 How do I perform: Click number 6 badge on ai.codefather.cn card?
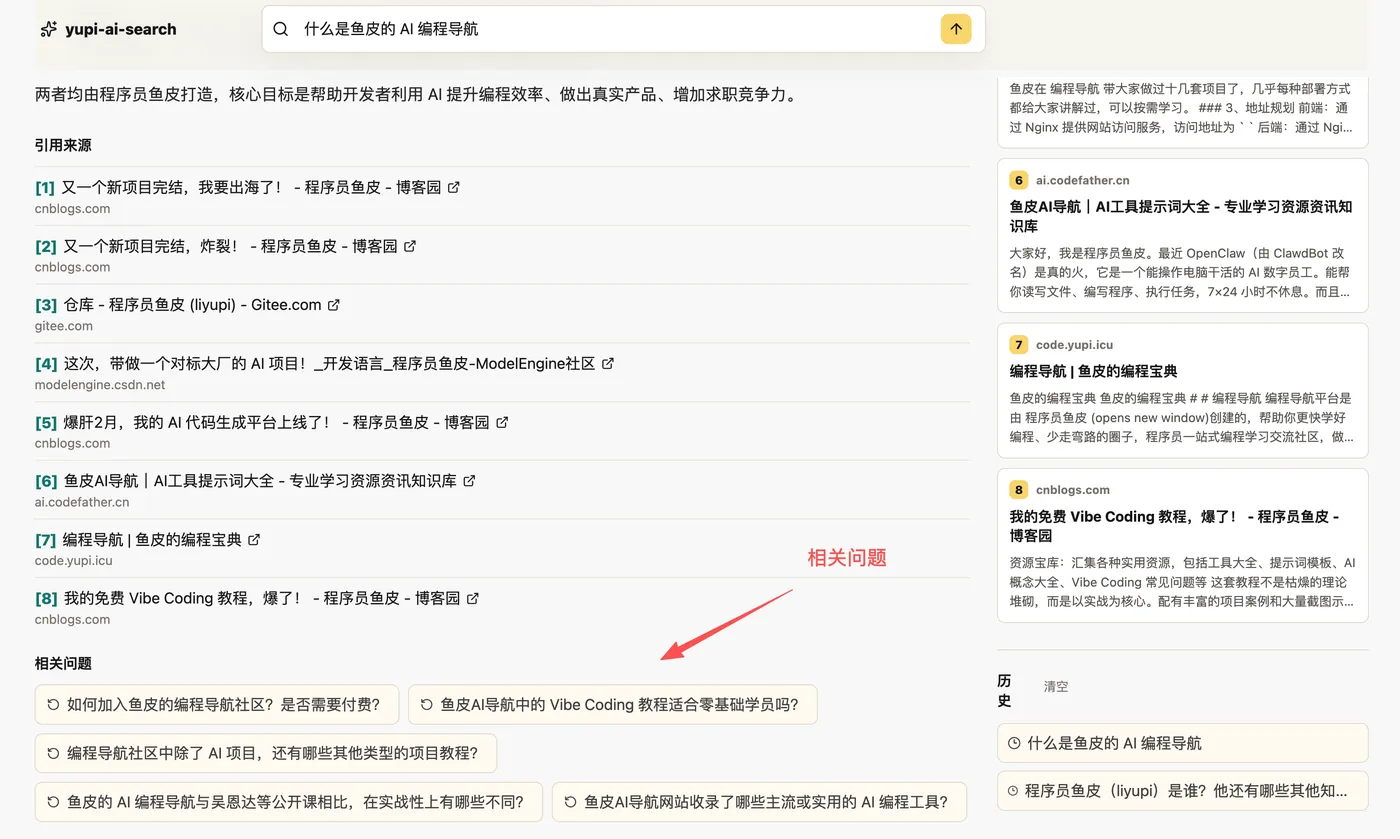click(1019, 180)
